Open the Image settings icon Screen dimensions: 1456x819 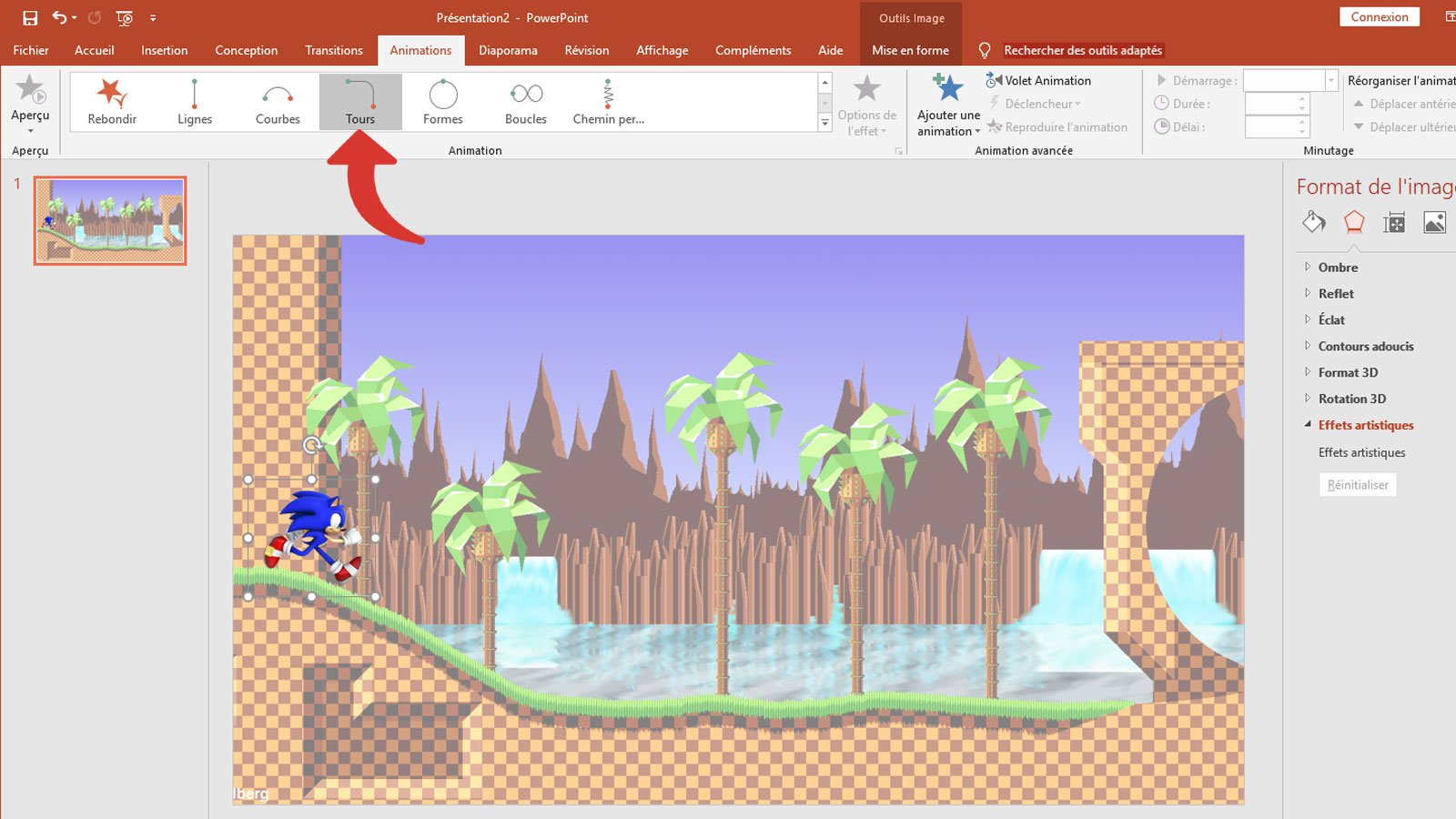click(1434, 221)
